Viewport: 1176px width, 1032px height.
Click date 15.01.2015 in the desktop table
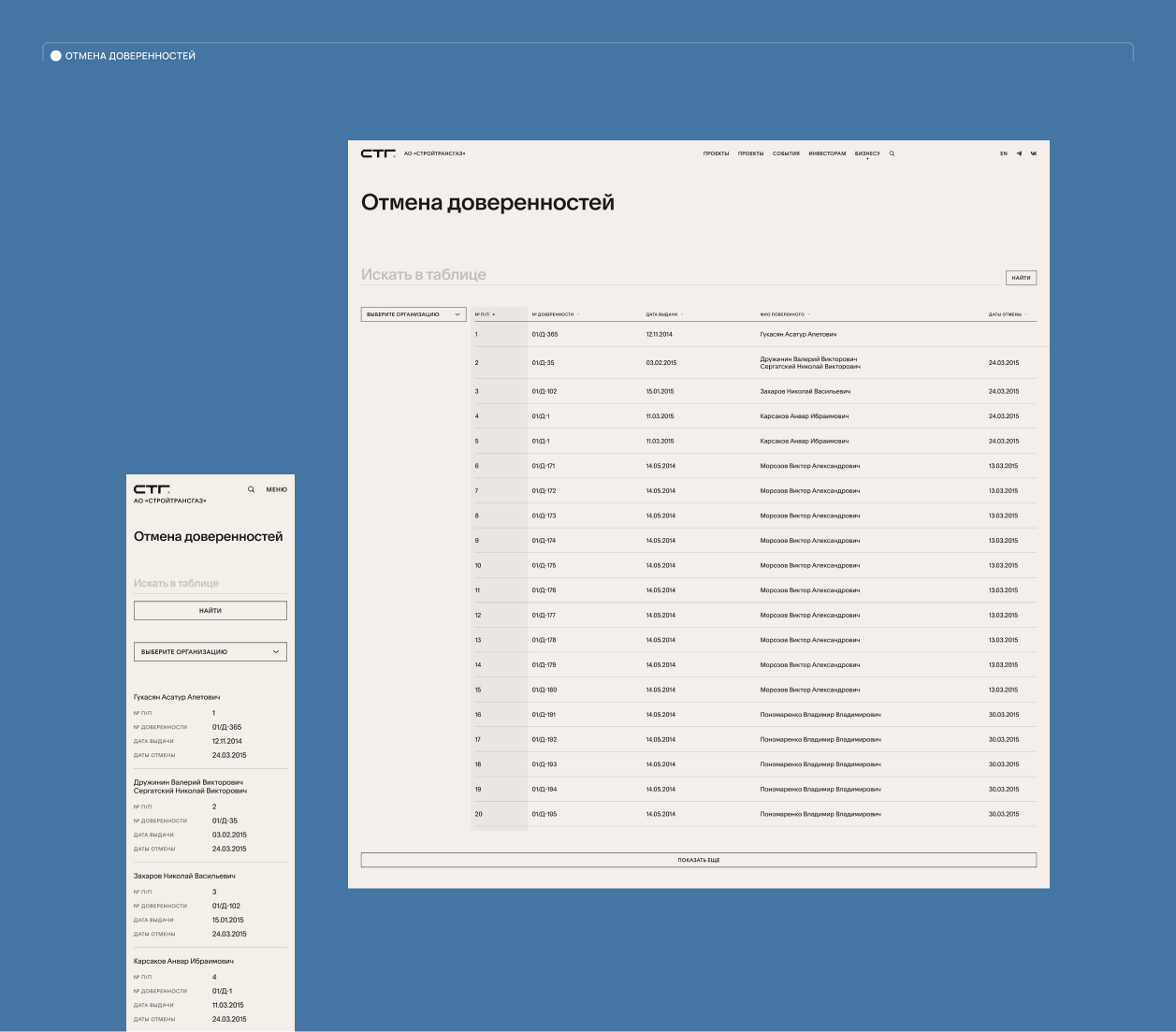[x=660, y=391]
